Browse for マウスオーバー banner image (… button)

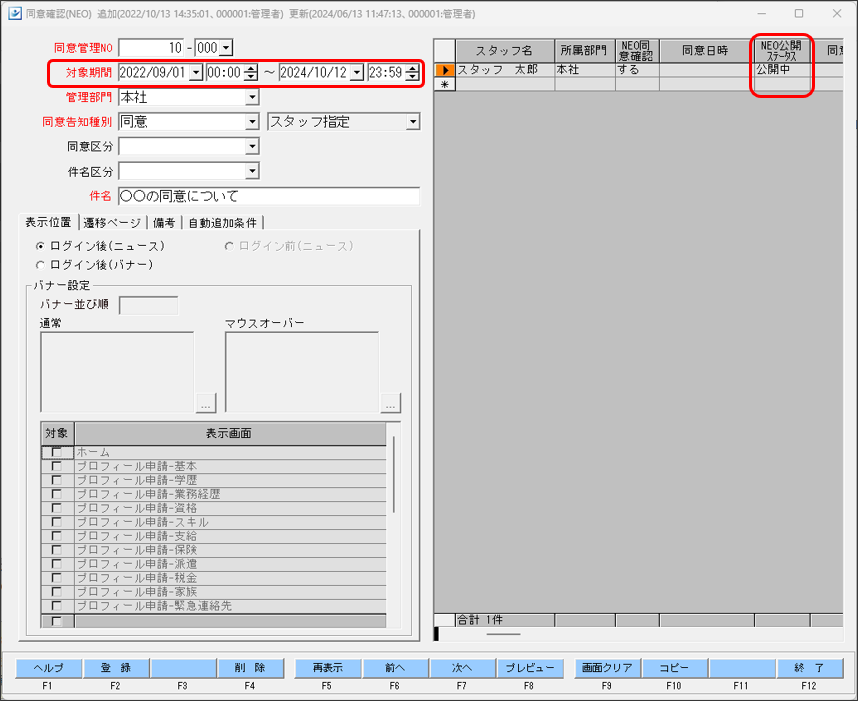click(x=390, y=403)
